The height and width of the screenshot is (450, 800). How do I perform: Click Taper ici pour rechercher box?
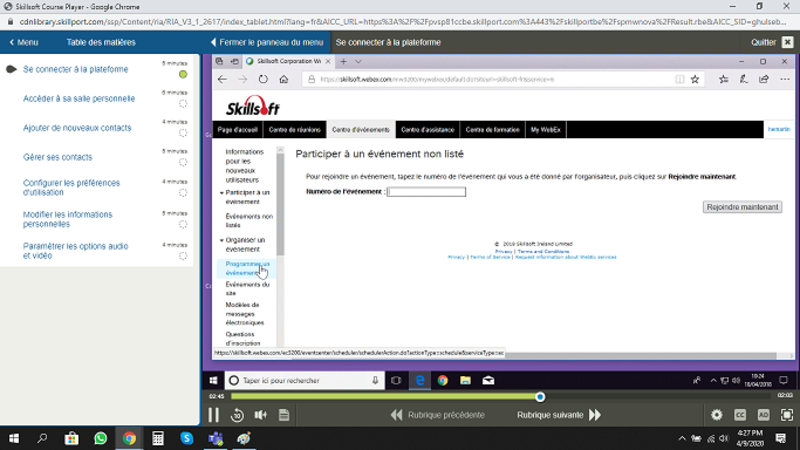[x=305, y=381]
